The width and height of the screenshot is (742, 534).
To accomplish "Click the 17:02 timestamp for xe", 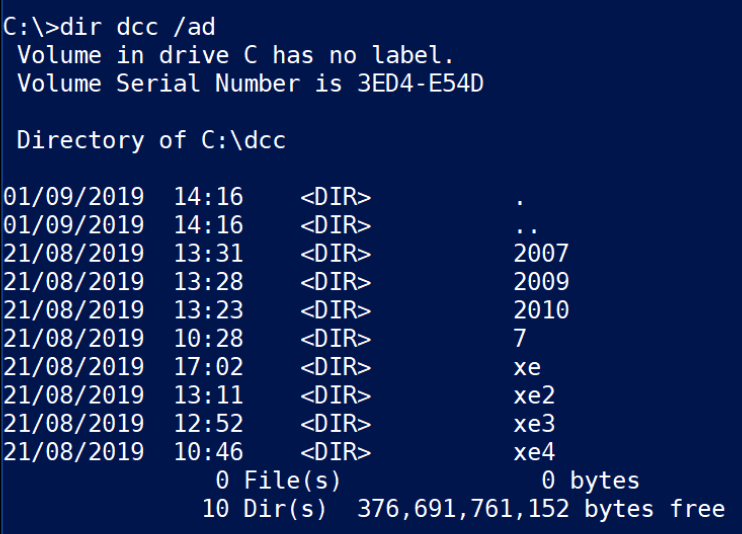I will (209, 367).
